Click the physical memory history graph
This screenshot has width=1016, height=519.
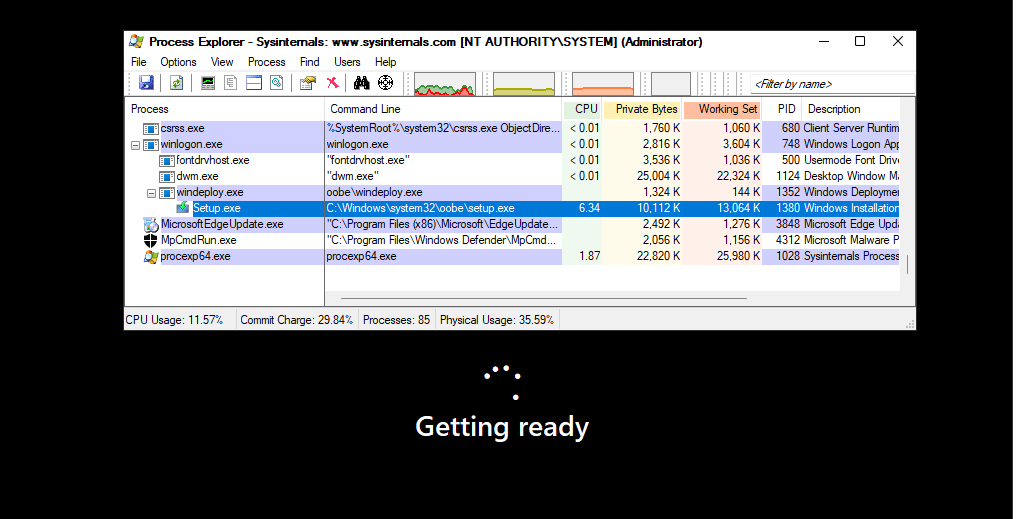pos(603,84)
